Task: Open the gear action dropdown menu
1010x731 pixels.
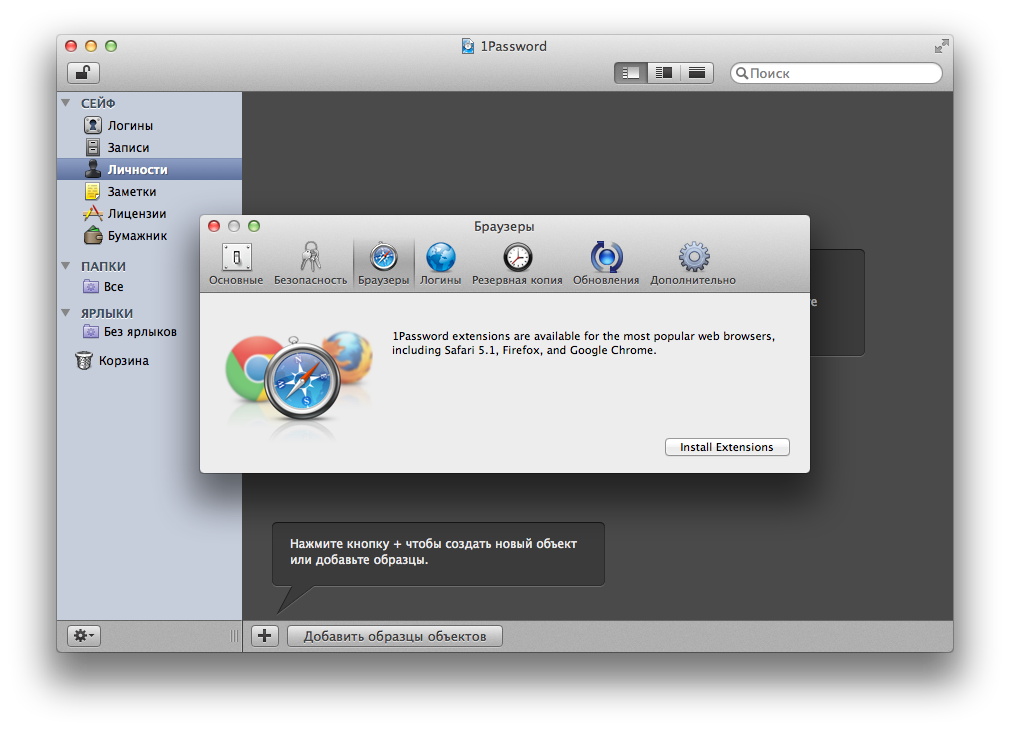Action: (x=83, y=636)
